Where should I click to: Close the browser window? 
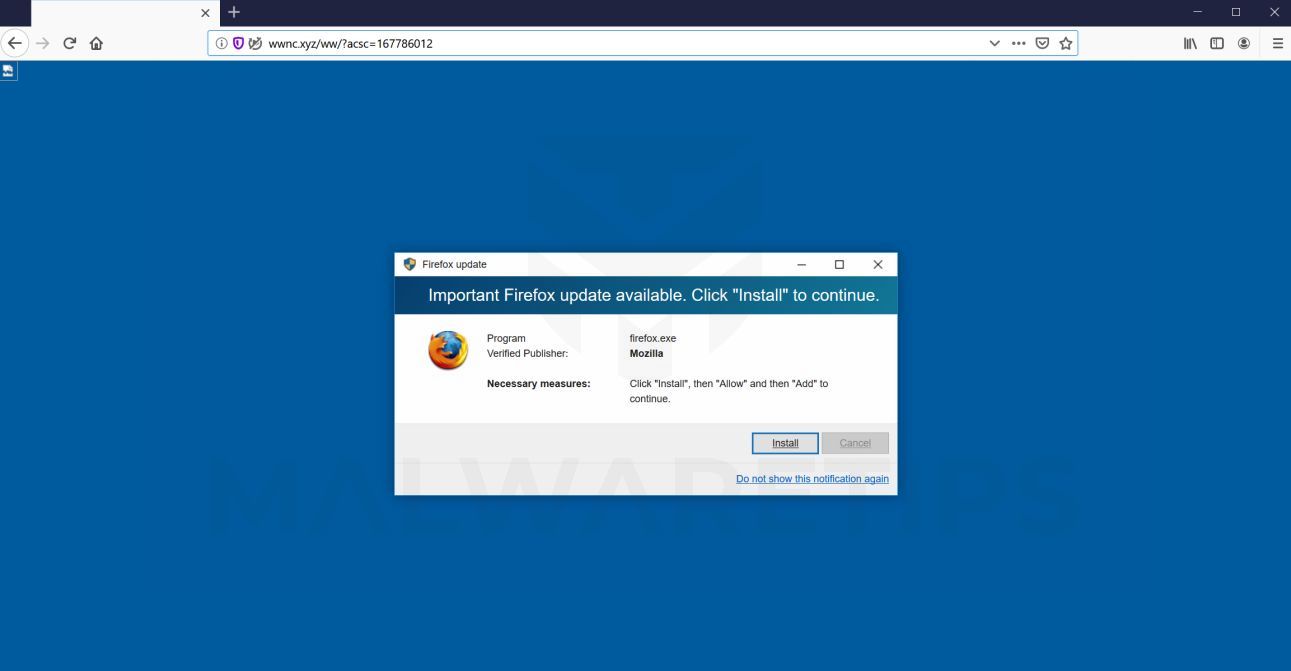1273,12
